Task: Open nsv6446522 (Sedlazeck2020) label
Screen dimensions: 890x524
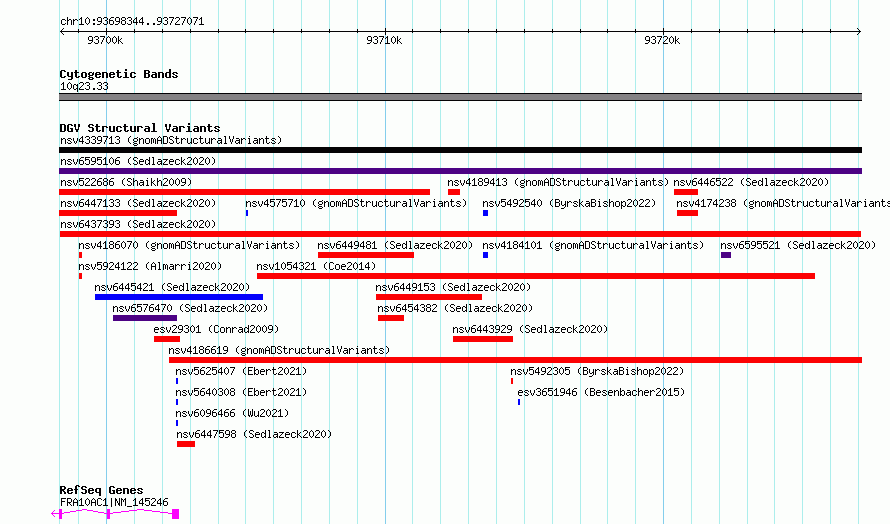Action: (752, 182)
